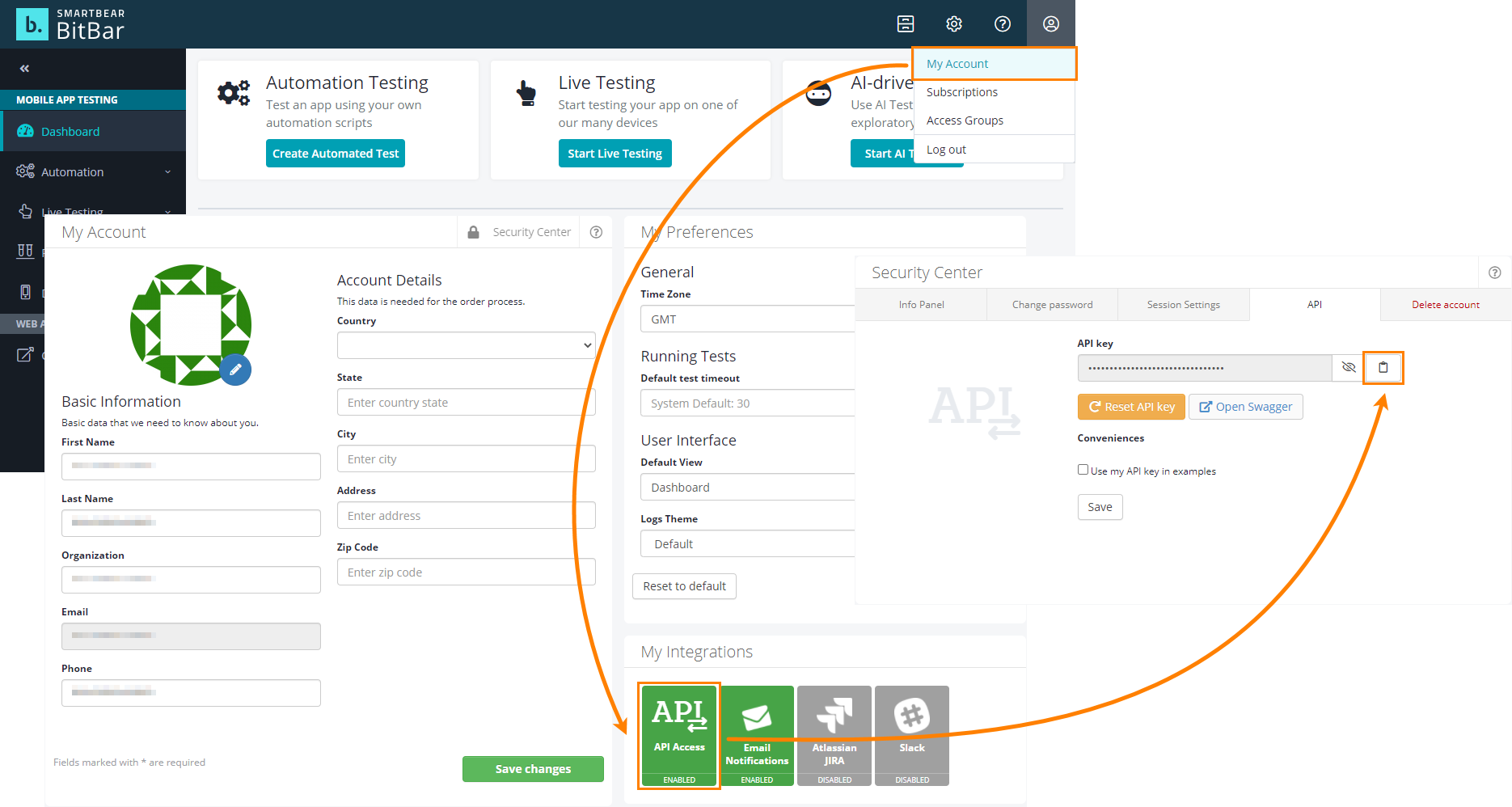Click the AI-driven testing robot face icon
This screenshot has height=807, width=1512.
click(818, 93)
